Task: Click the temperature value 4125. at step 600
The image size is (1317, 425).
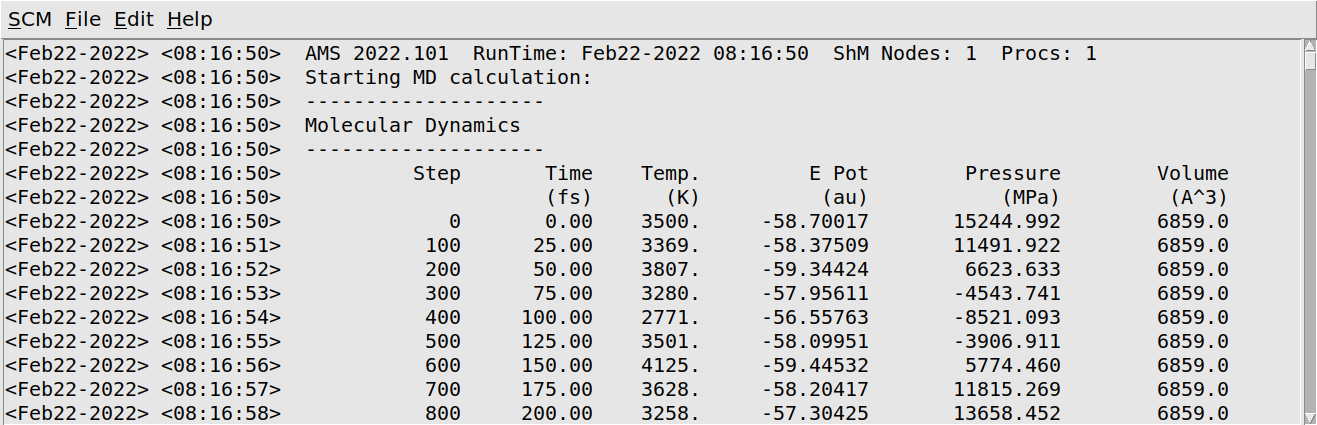Action: click(x=670, y=366)
